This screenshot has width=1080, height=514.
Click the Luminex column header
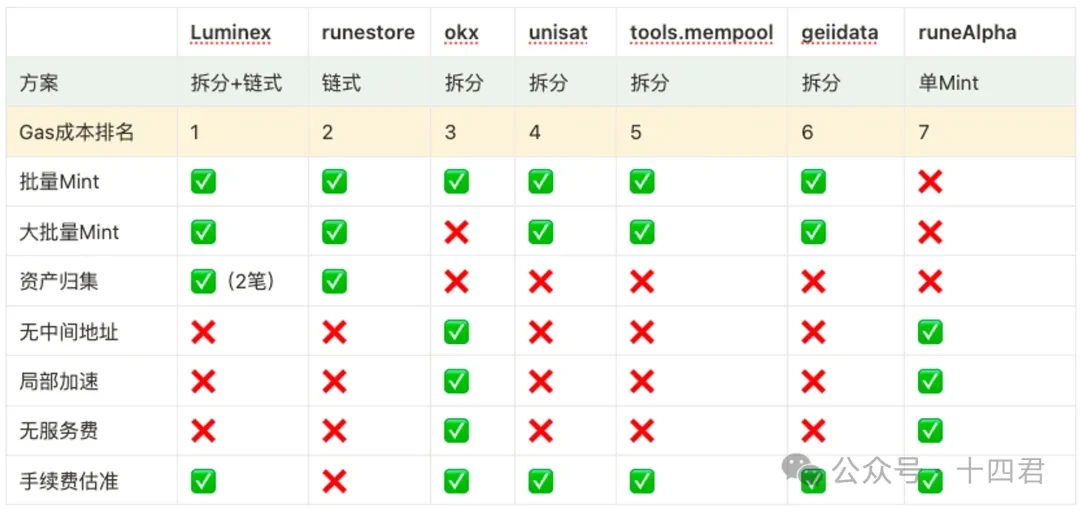(230, 33)
